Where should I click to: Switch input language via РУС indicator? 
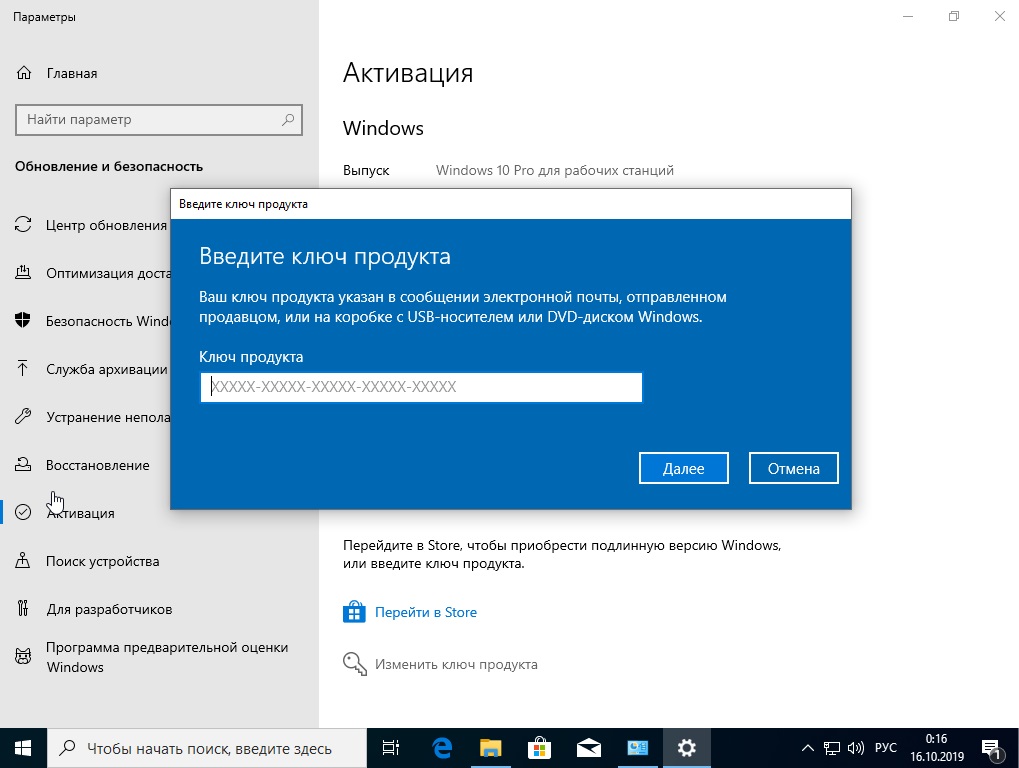click(x=886, y=748)
